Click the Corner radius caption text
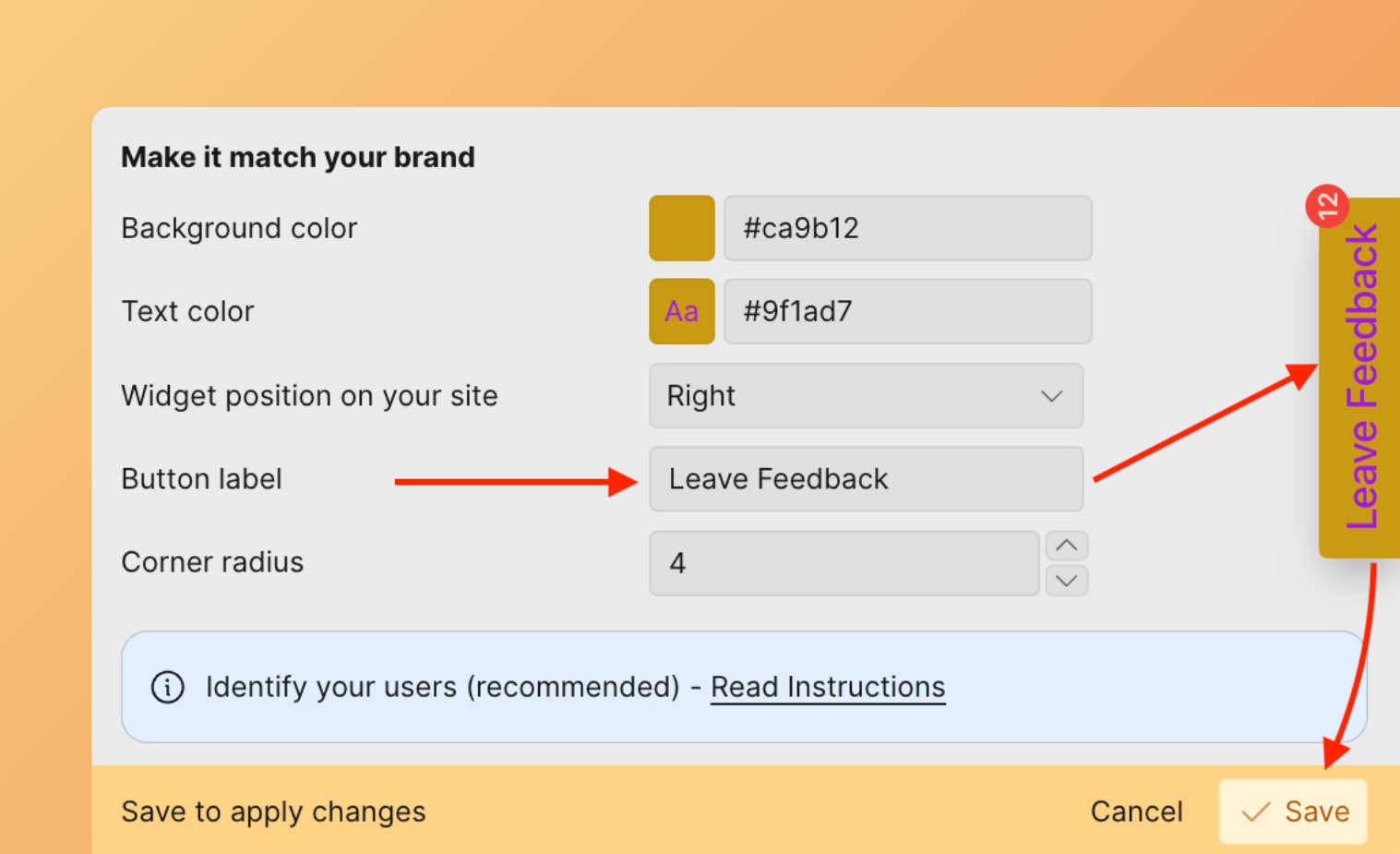 pyautogui.click(x=212, y=562)
